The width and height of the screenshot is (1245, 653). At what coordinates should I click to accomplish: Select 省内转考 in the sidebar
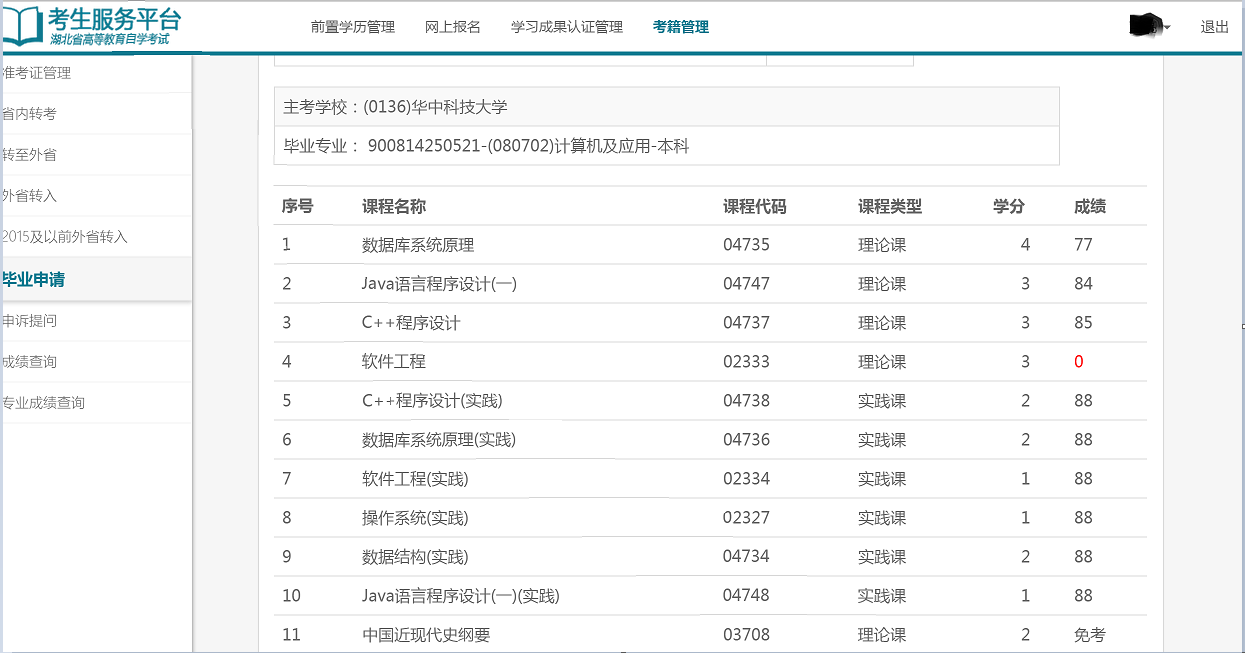coord(30,114)
